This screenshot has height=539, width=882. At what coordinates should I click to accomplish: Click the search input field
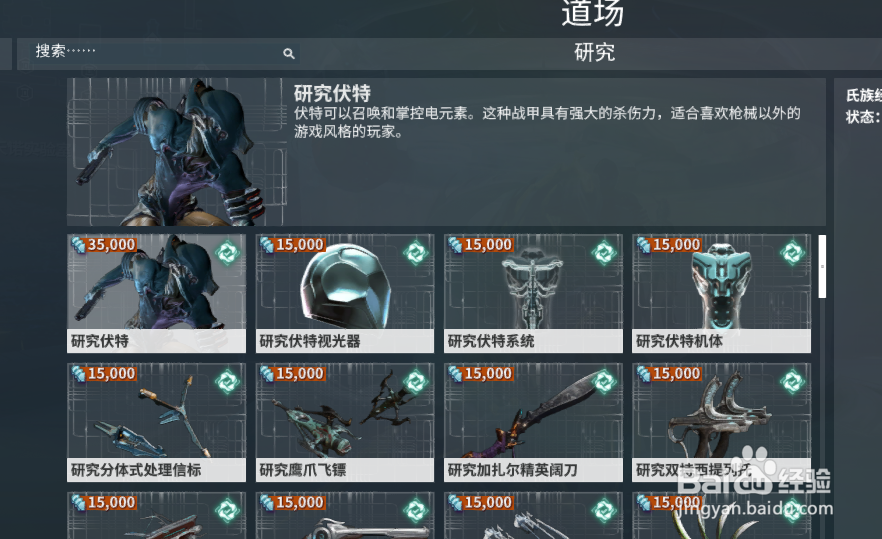point(158,53)
